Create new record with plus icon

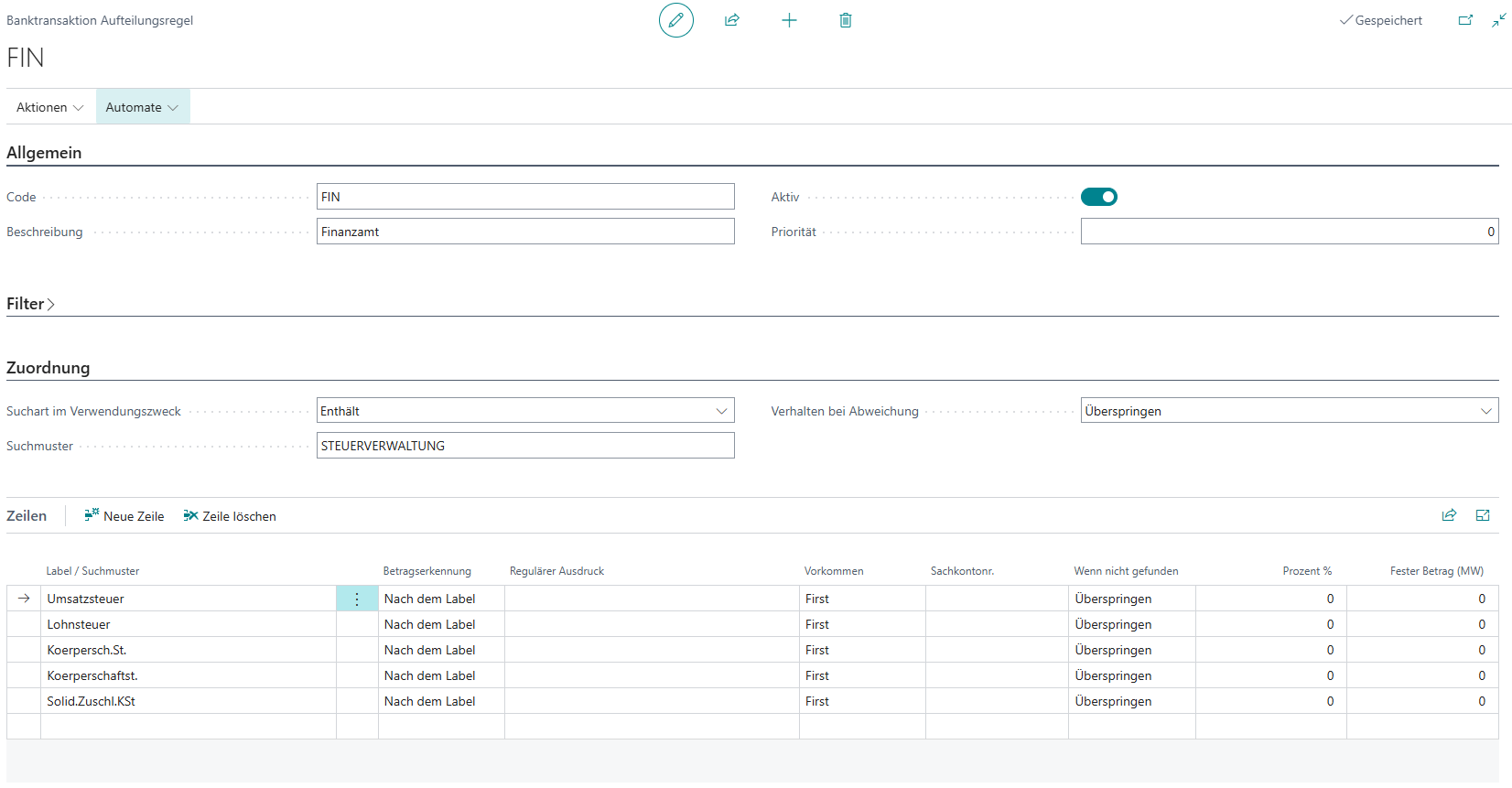click(789, 20)
